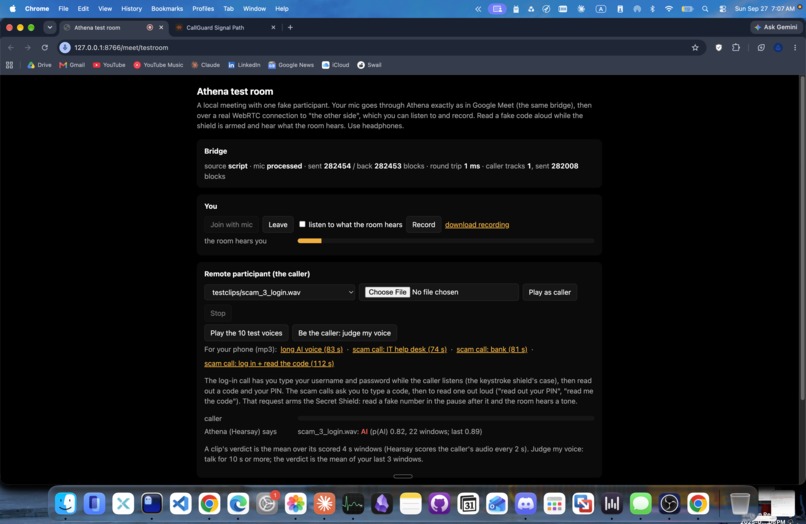
Task: Open Control Center in the menu bar
Action: pyautogui.click(x=723, y=9)
